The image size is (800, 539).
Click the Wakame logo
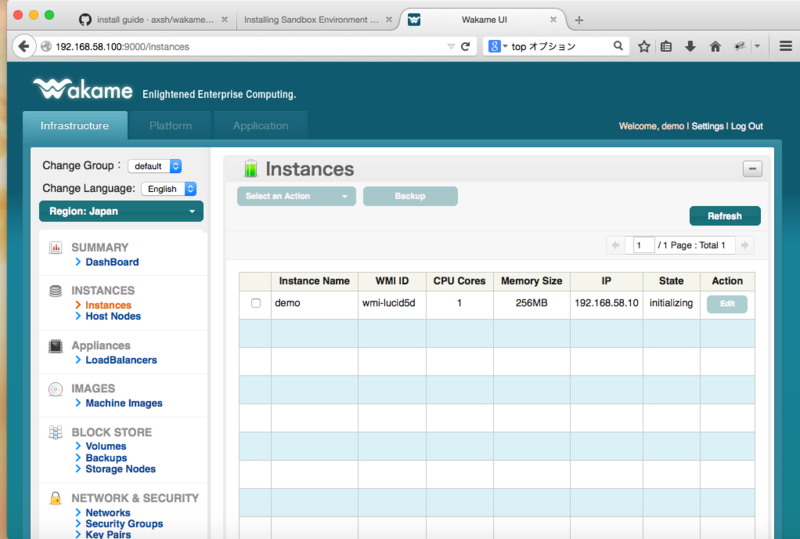[83, 89]
